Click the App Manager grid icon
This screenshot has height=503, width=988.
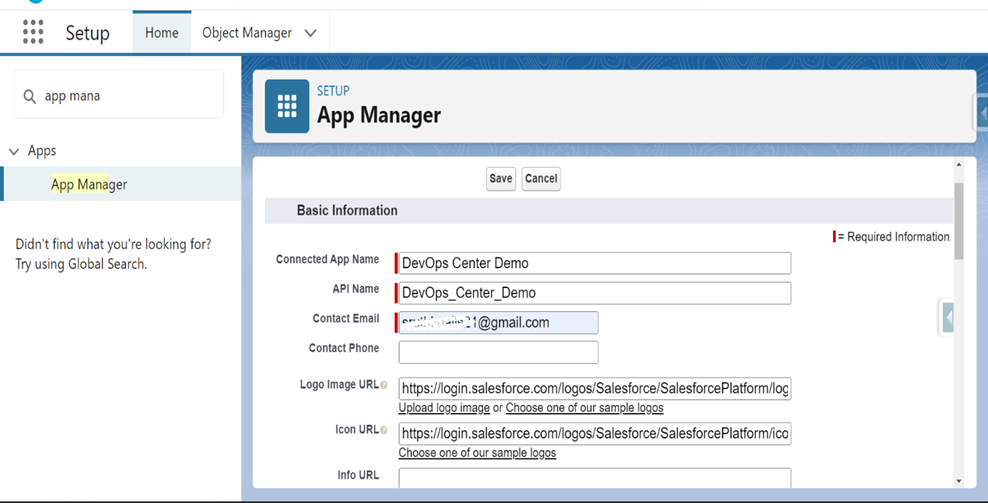[287, 106]
